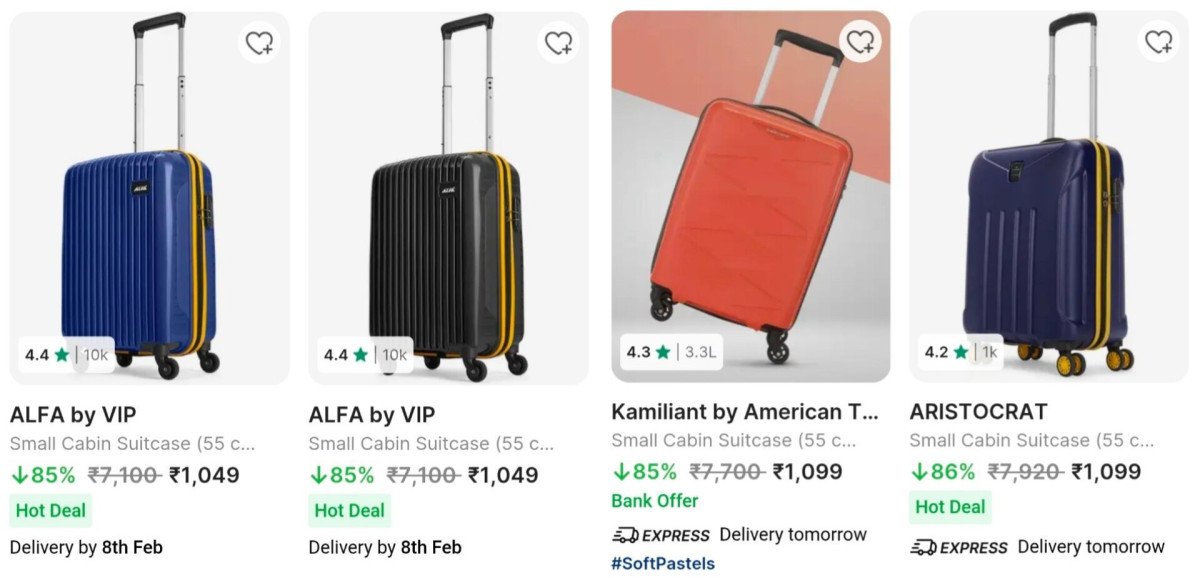
Task: Click the Hot Deal tag under black ALFA
Action: (x=349, y=510)
